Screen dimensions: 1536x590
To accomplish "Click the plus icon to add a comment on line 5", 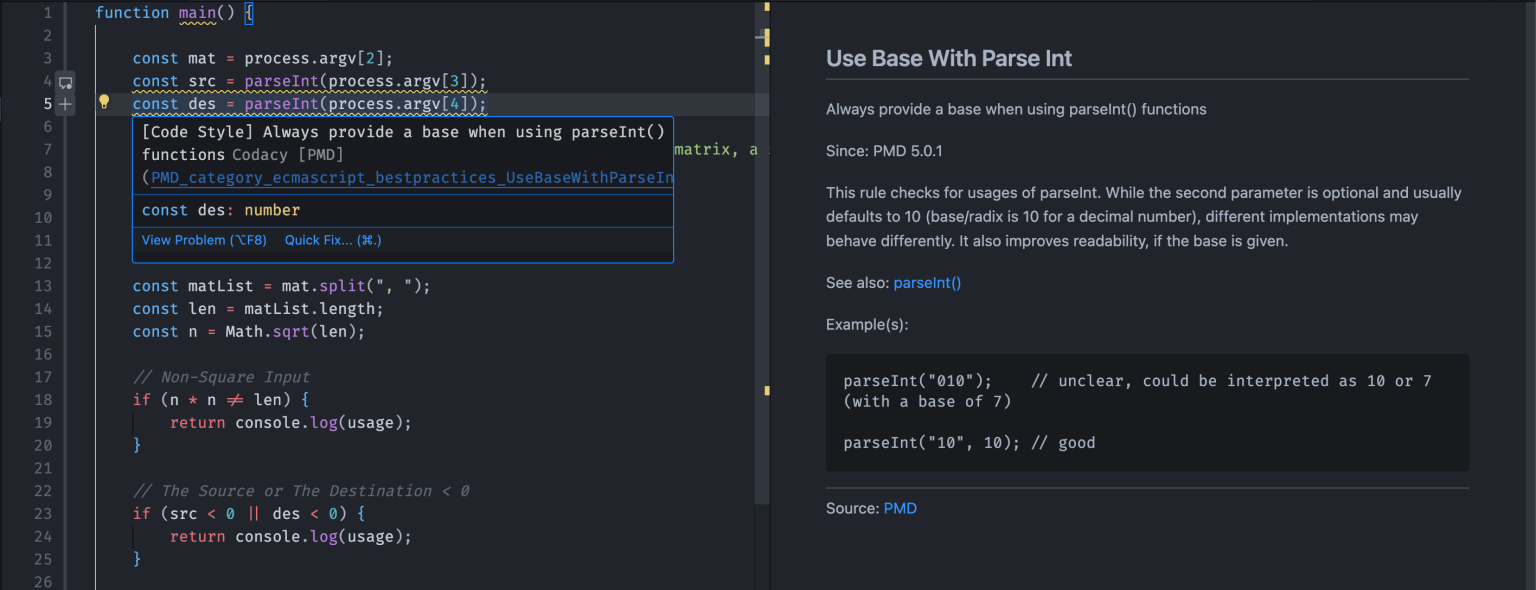I will pos(66,103).
